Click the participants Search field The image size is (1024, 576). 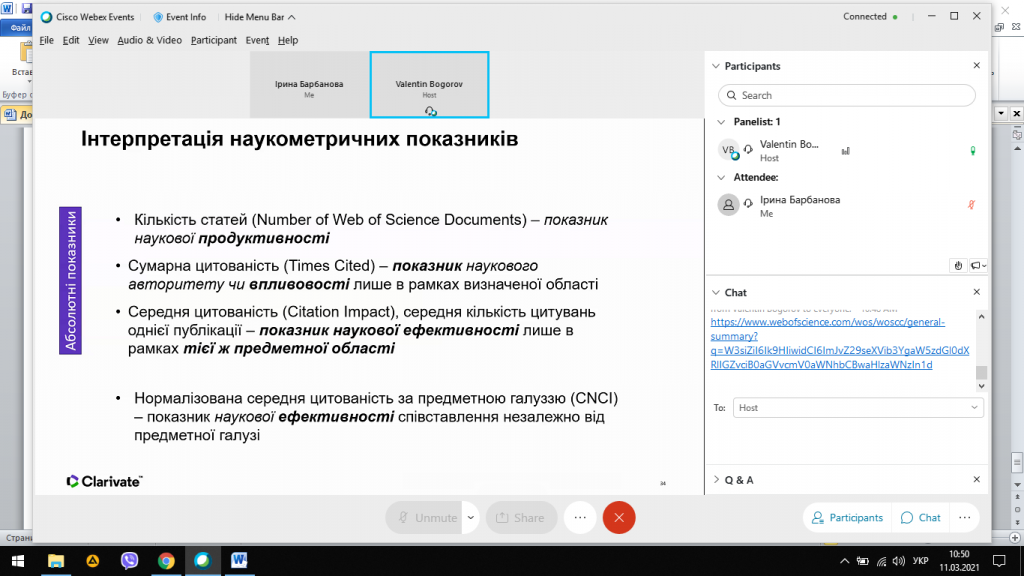pyautogui.click(x=847, y=95)
